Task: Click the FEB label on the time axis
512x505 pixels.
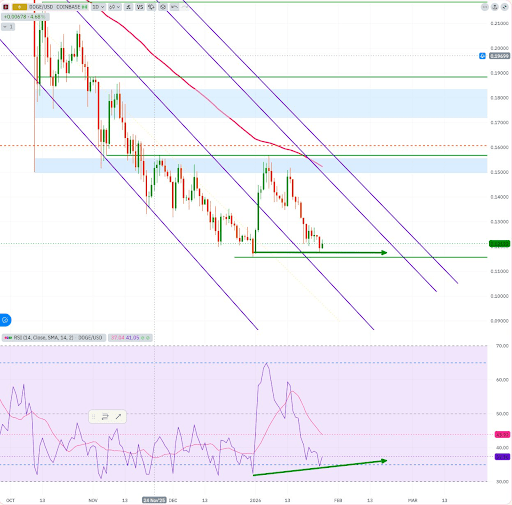Action: click(338, 500)
